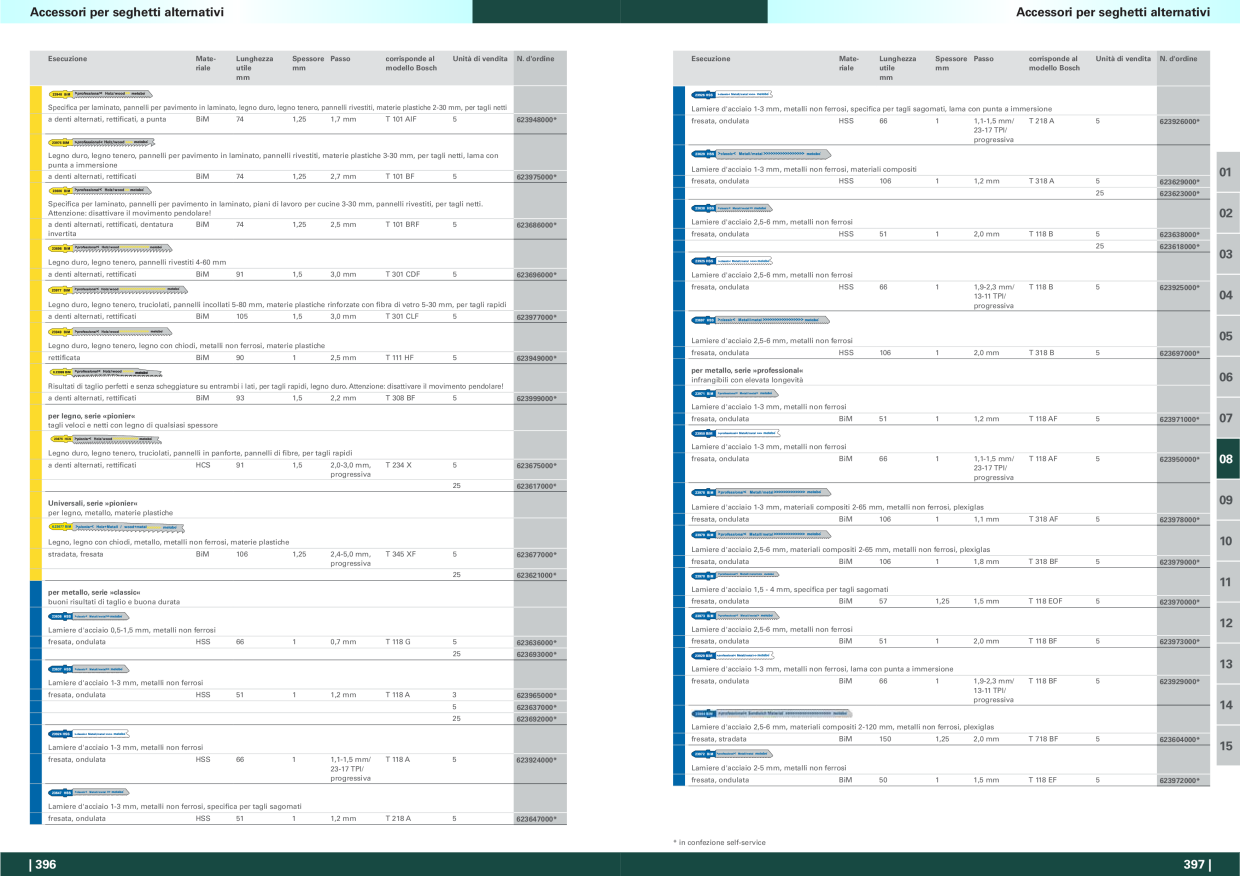Click heading 'per legno, serie «pionier»'
The image size is (1240, 876).
pos(91,415)
